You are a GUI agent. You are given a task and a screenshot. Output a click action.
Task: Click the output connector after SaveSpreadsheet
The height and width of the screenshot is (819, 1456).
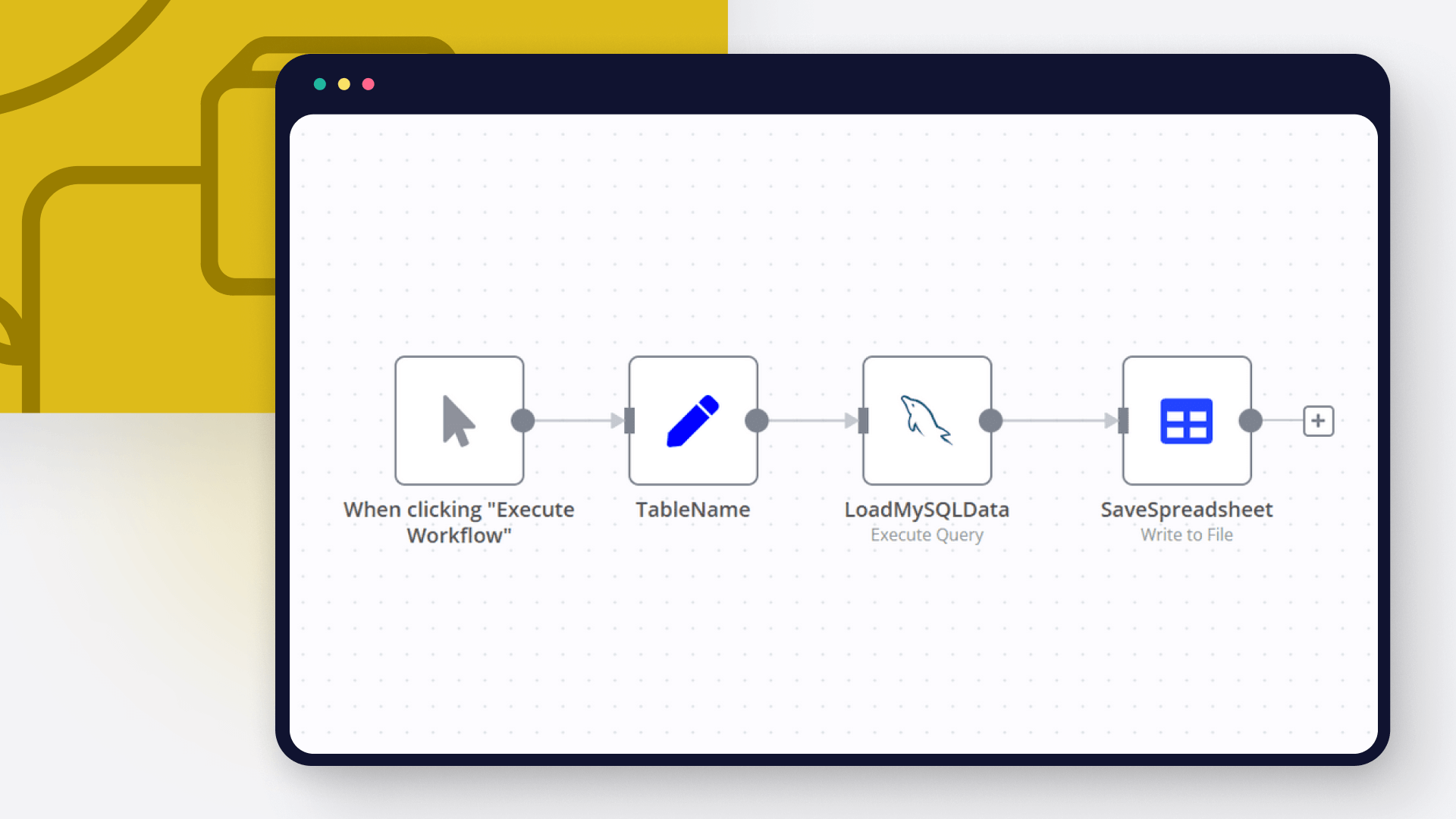pos(1249,420)
